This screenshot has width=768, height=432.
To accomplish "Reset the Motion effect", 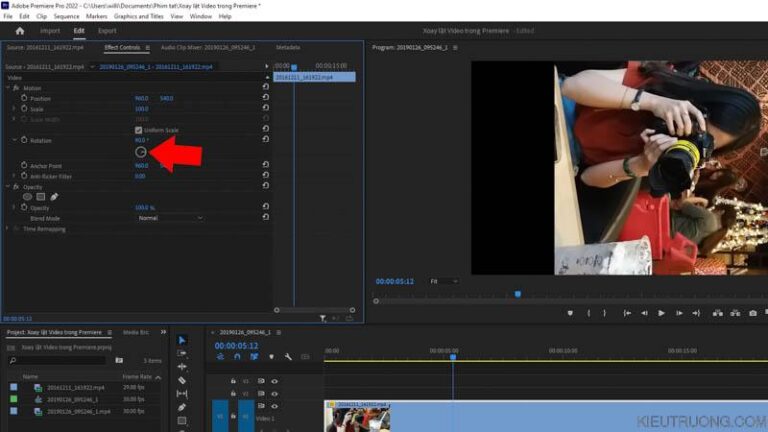I will (265, 87).
